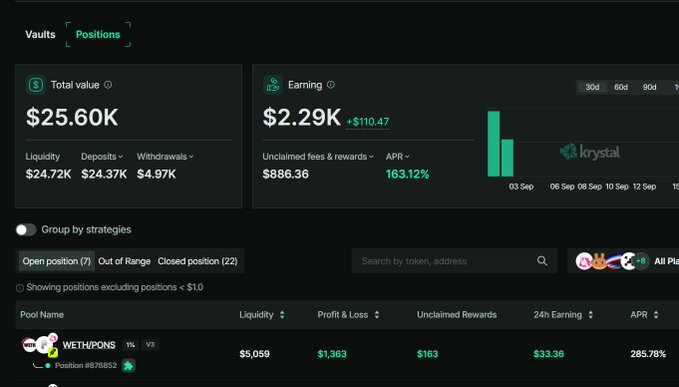The height and width of the screenshot is (387, 679).
Task: Switch to the Vaults tab
Action: coord(40,35)
